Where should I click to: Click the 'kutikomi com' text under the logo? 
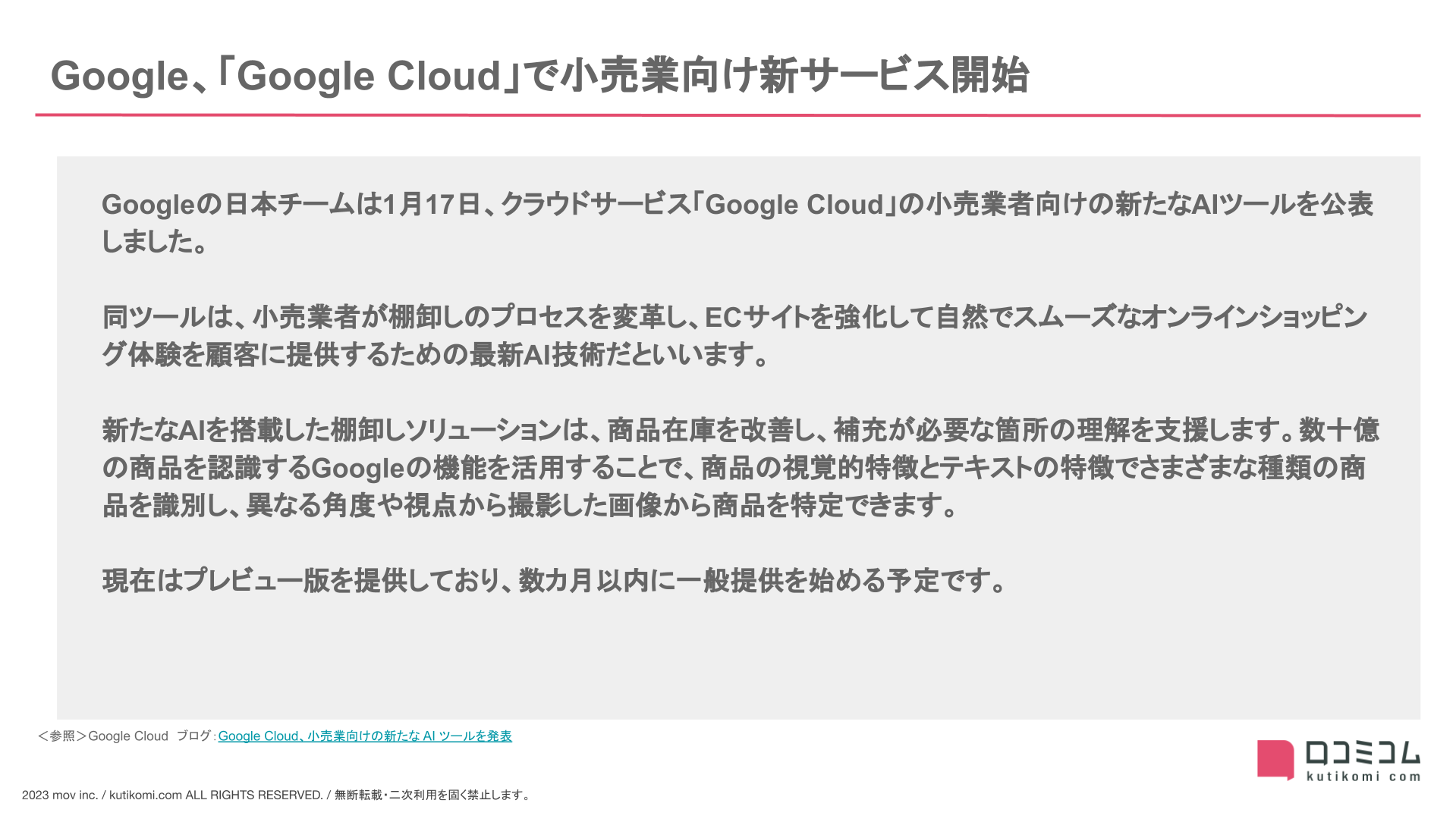(x=1363, y=777)
